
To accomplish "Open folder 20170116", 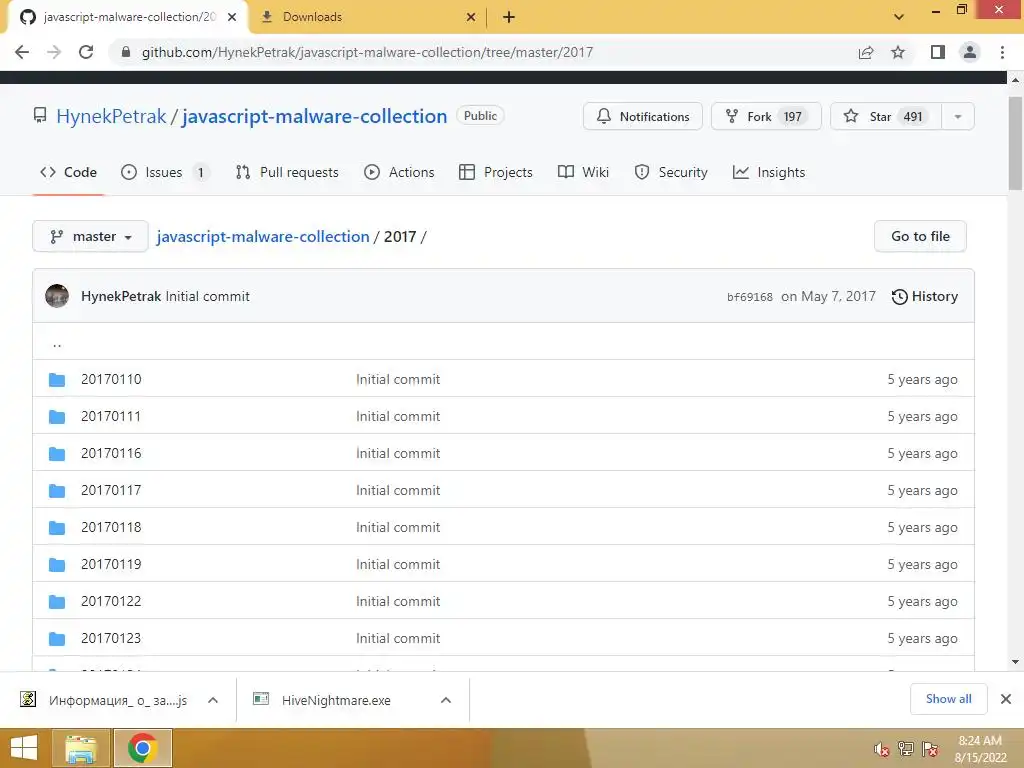I will tap(111, 453).
